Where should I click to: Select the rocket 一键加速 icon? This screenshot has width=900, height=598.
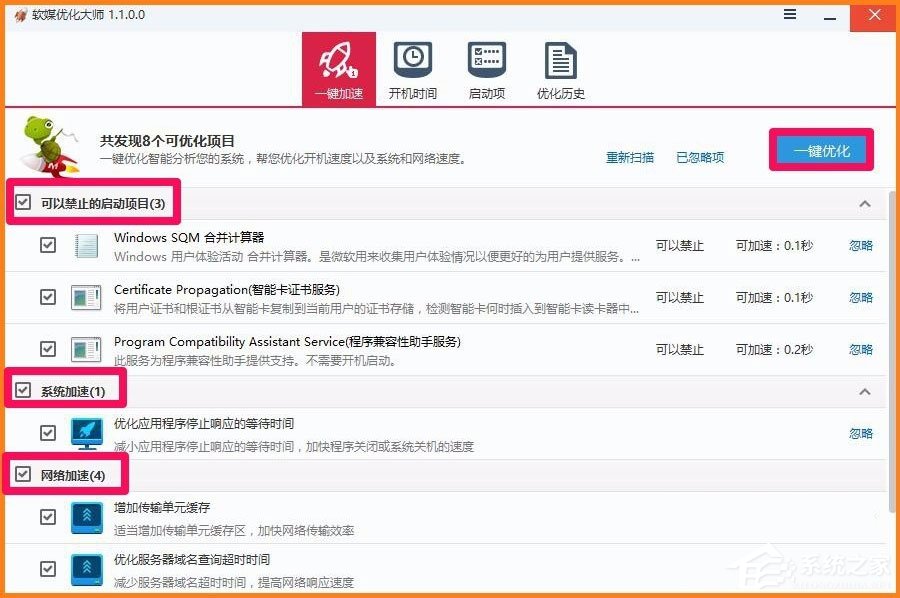point(337,60)
